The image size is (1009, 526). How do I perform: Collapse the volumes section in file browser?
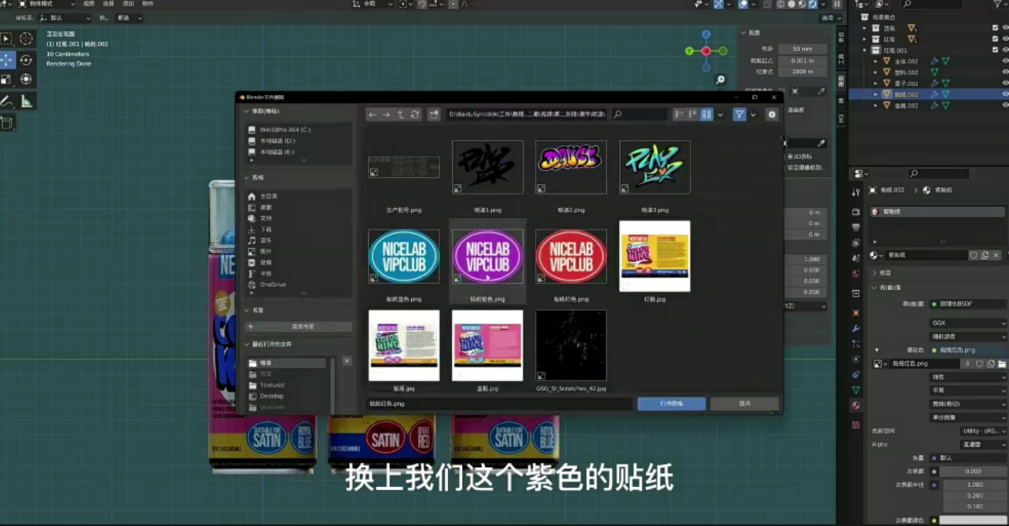pyautogui.click(x=247, y=111)
